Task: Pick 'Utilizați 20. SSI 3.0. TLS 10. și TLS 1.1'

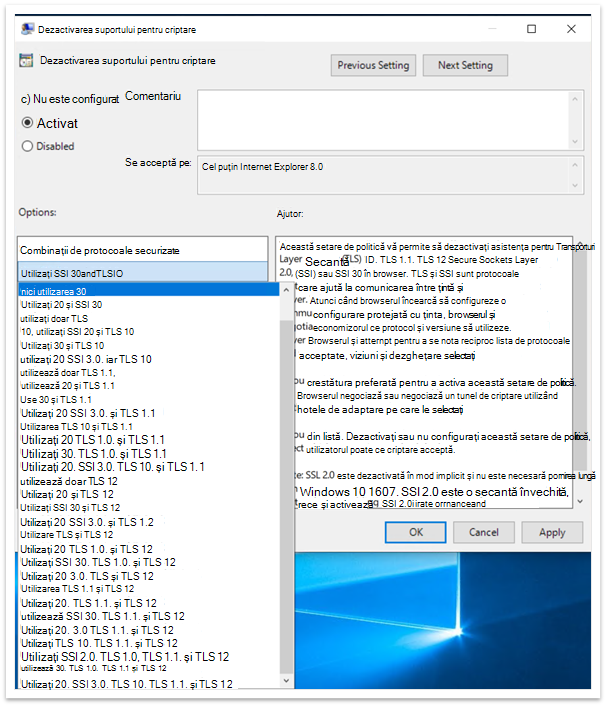Action: click(149, 467)
